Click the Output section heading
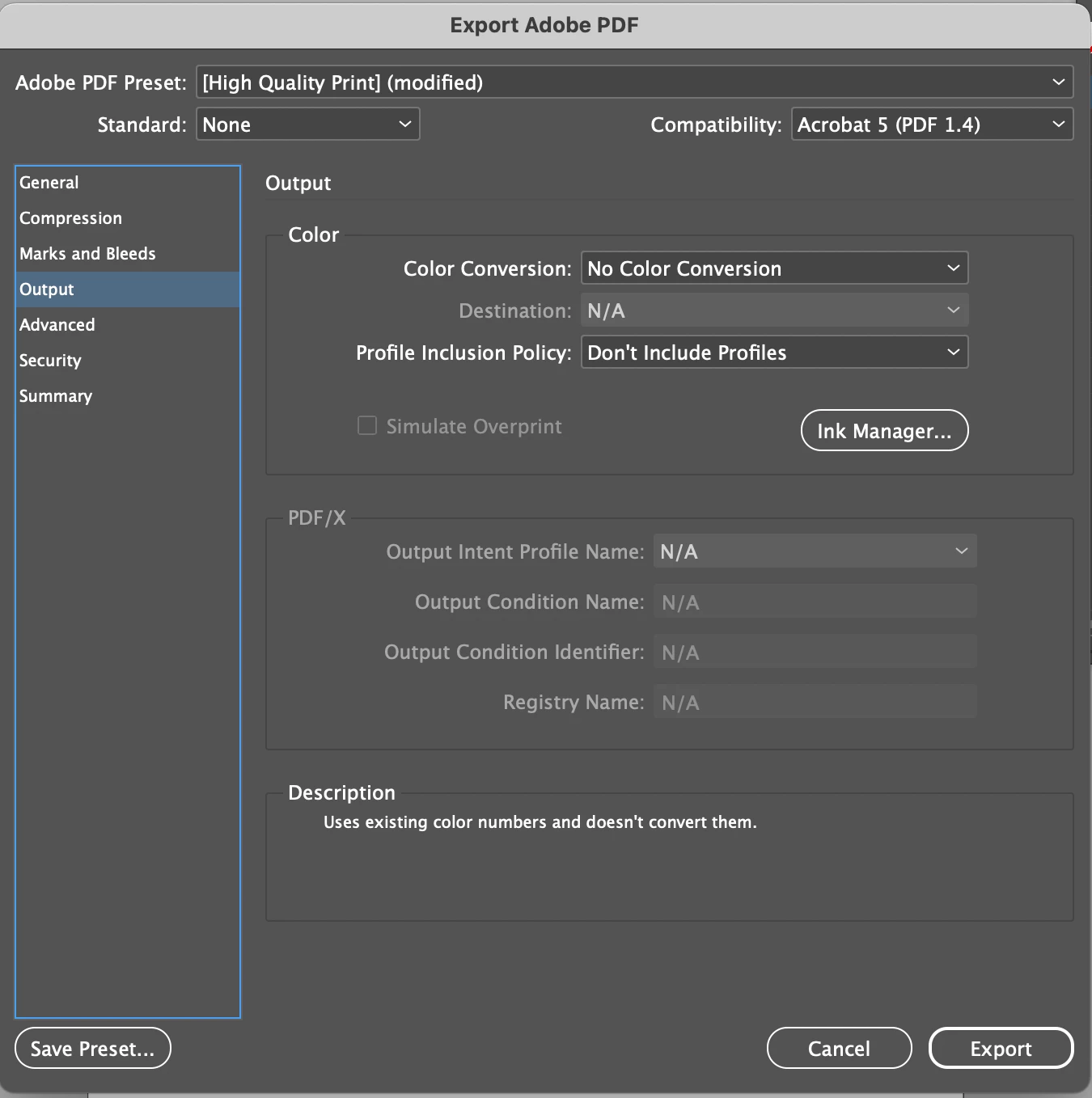 point(298,184)
